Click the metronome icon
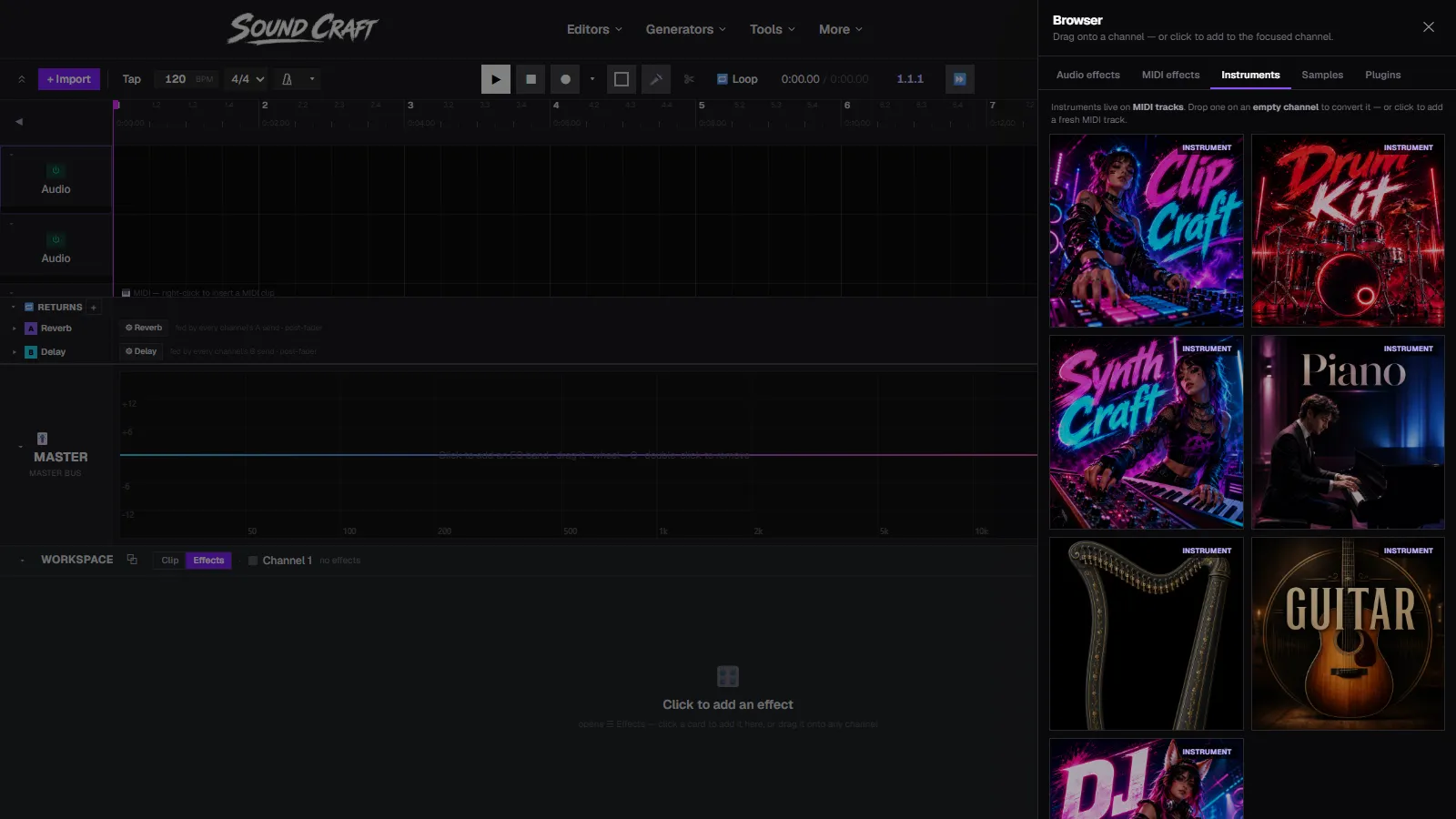The image size is (1456, 819). (x=288, y=79)
